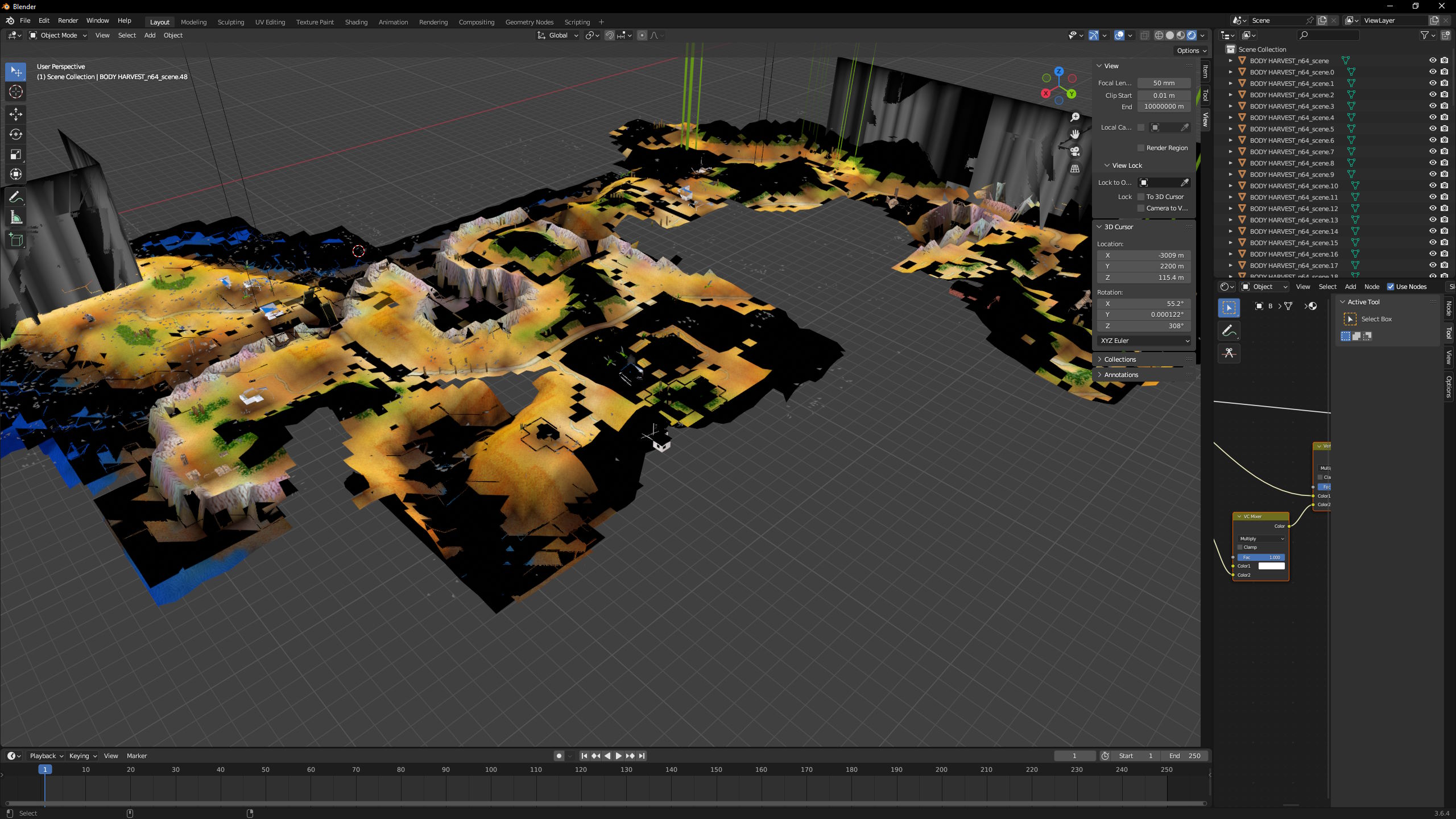This screenshot has height=819, width=1456.
Task: Select the Move tool
Action: click(x=16, y=114)
